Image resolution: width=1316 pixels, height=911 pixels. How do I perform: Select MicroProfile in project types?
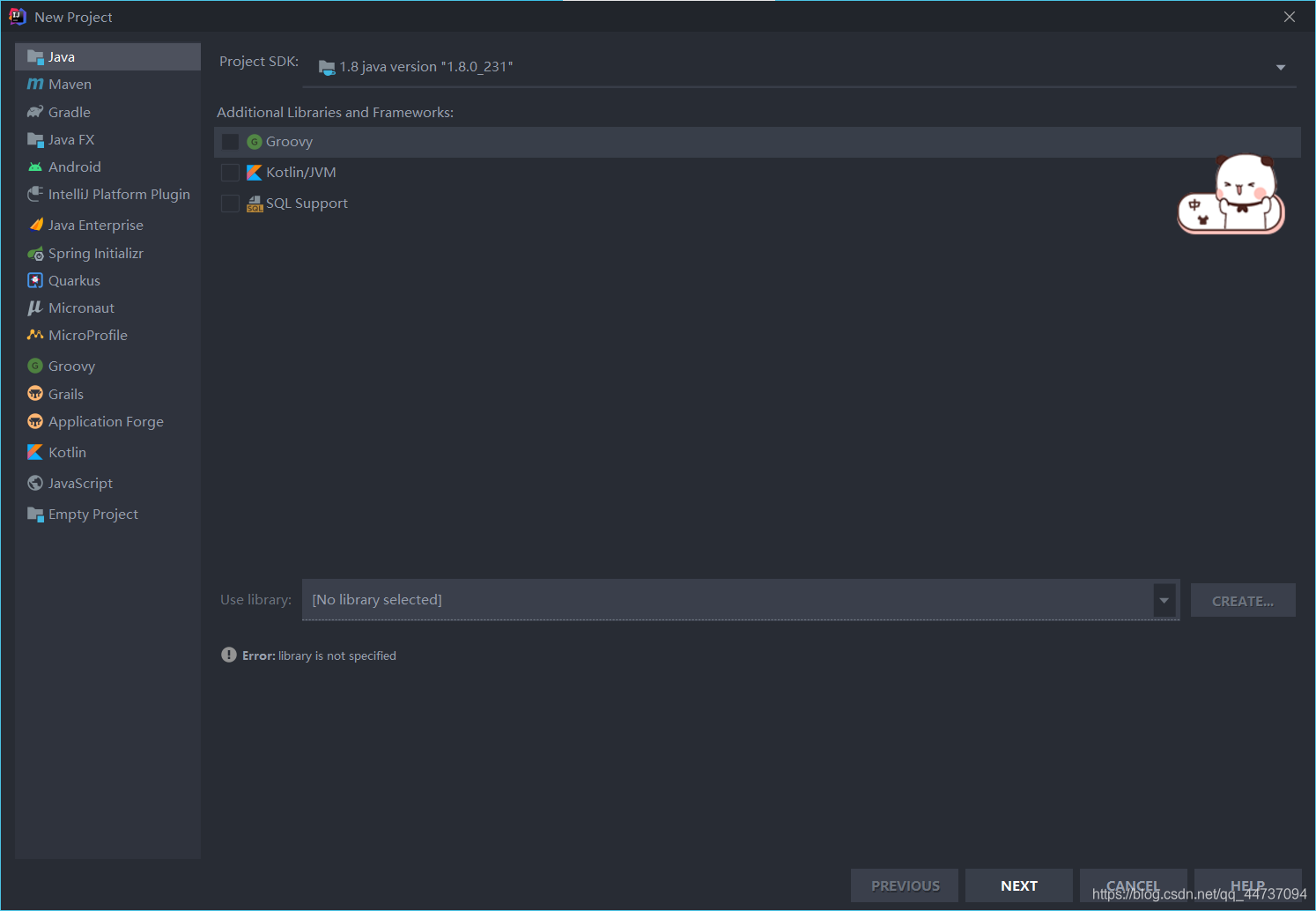[x=107, y=335]
